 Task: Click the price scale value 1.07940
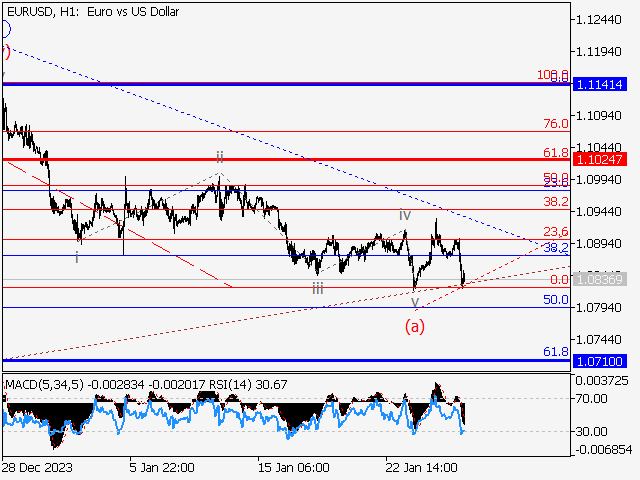click(598, 307)
